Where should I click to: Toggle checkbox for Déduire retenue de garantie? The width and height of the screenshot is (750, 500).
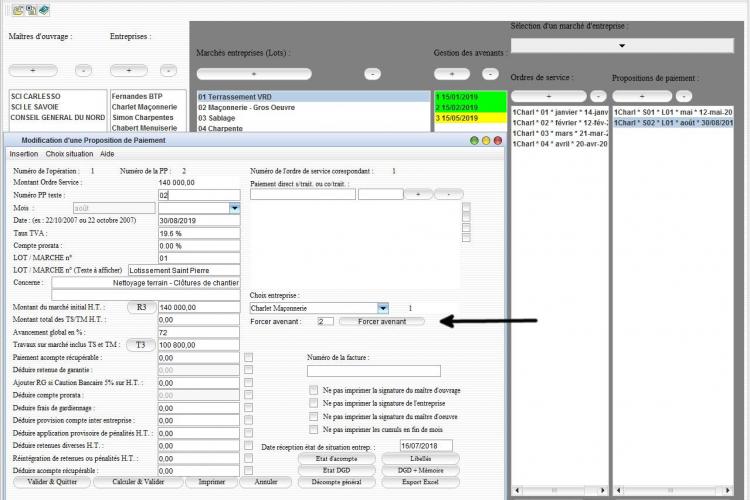click(249, 370)
